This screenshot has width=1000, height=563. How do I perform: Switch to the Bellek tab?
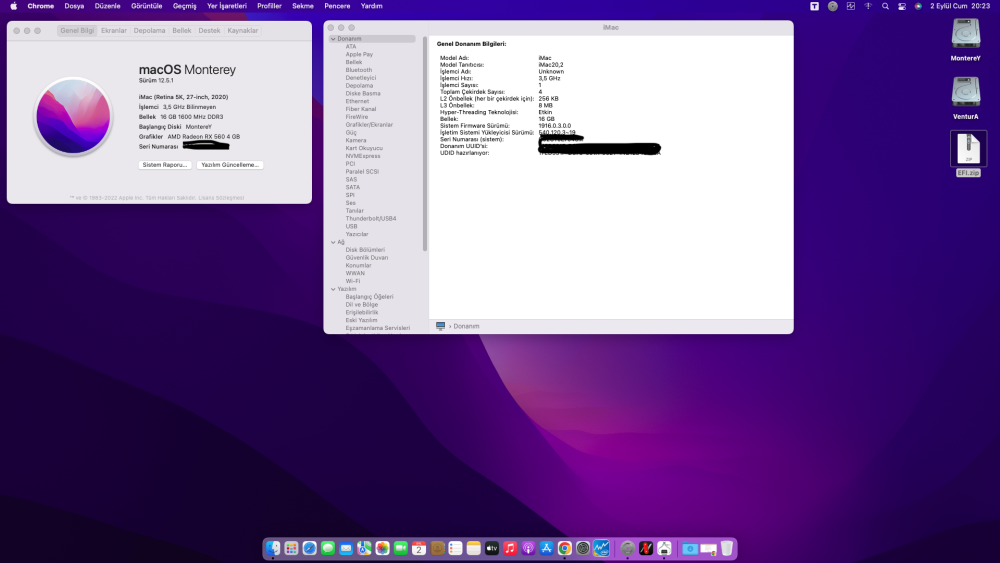tap(182, 31)
